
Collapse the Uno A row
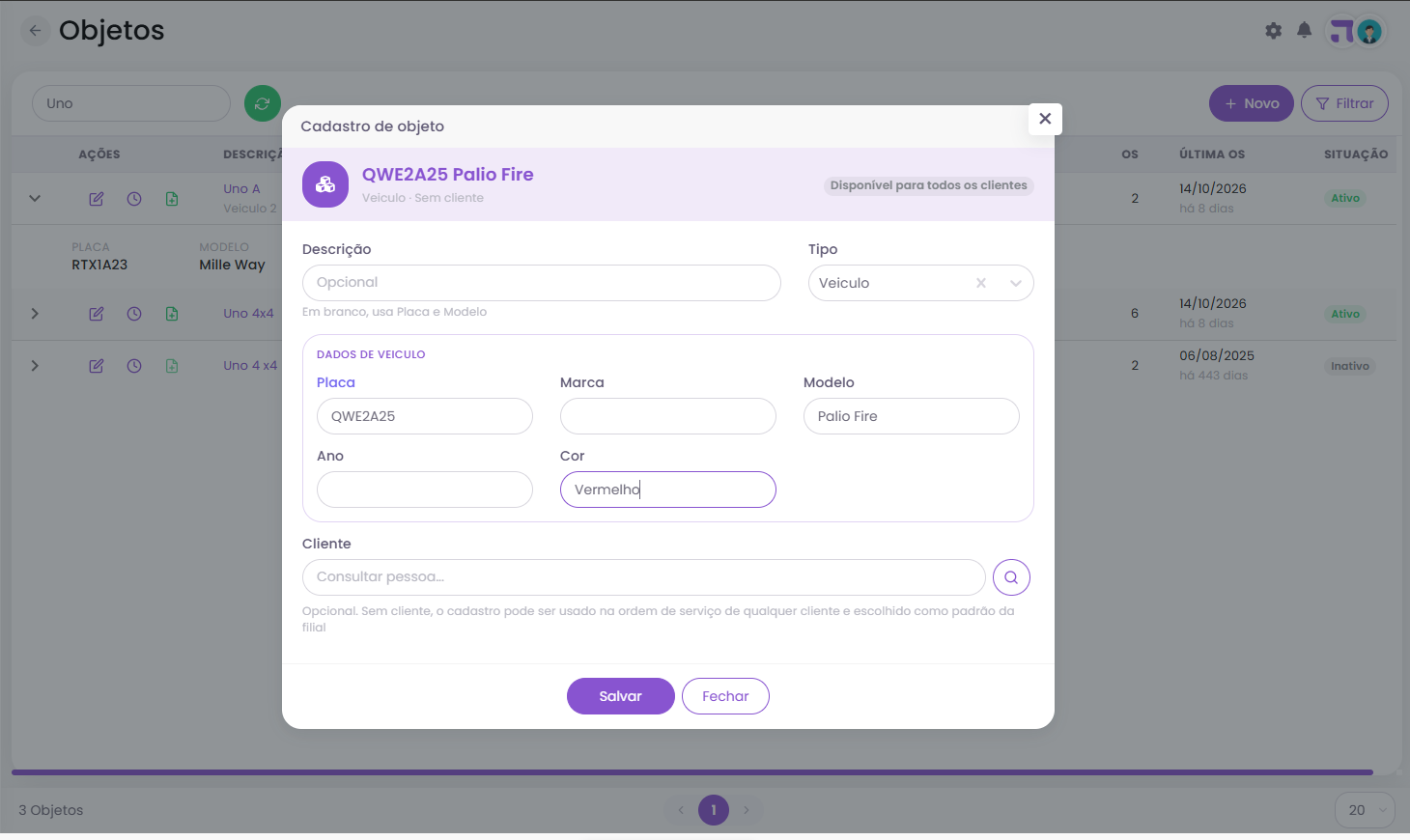(x=35, y=199)
